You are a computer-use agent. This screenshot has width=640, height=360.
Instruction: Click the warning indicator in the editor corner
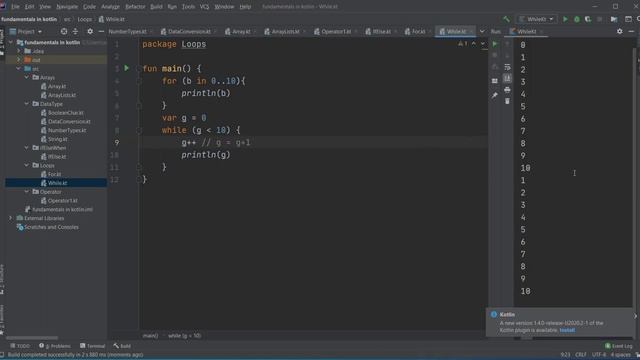463,44
